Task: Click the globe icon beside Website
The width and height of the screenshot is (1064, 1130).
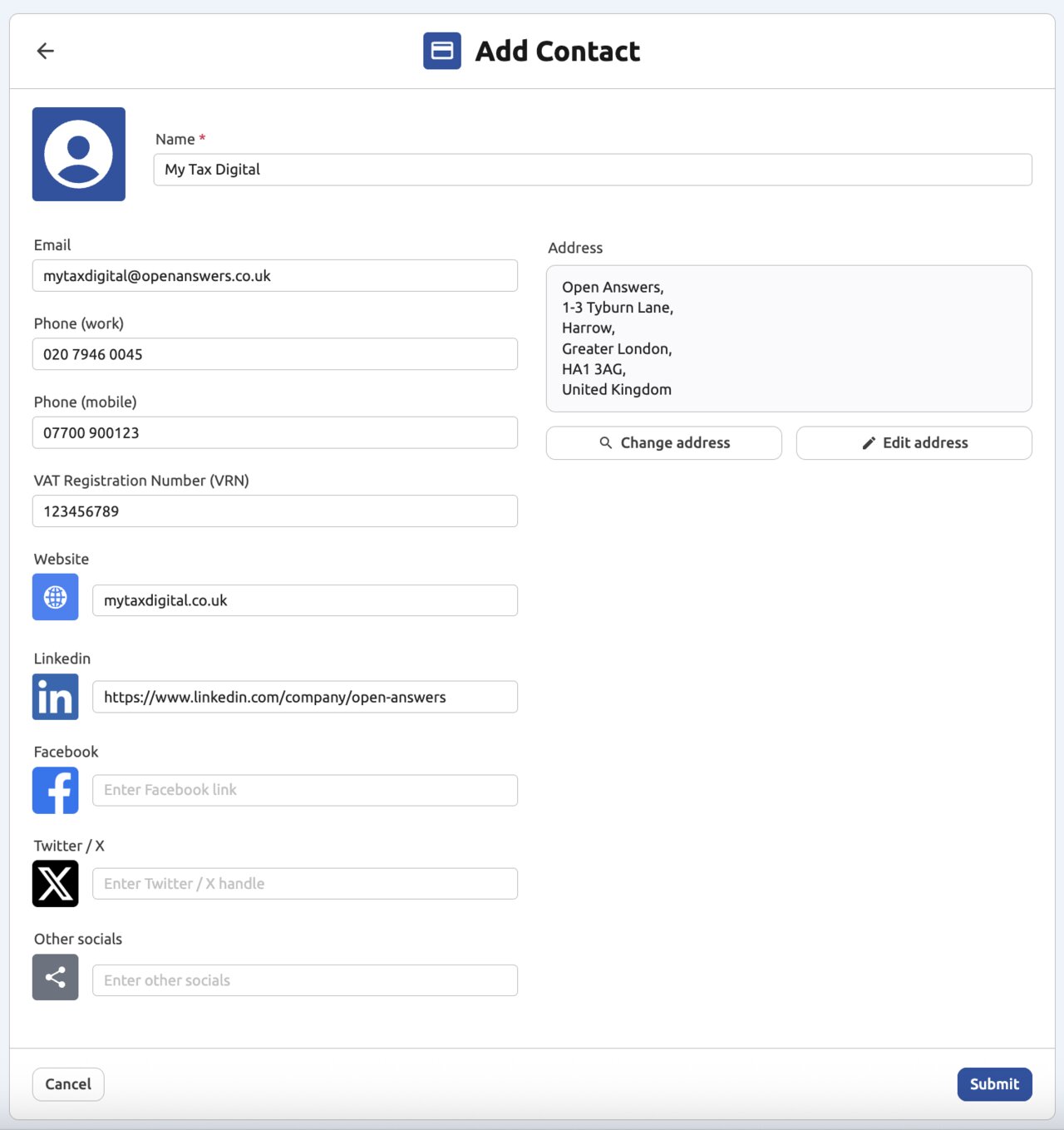Action: tap(55, 597)
